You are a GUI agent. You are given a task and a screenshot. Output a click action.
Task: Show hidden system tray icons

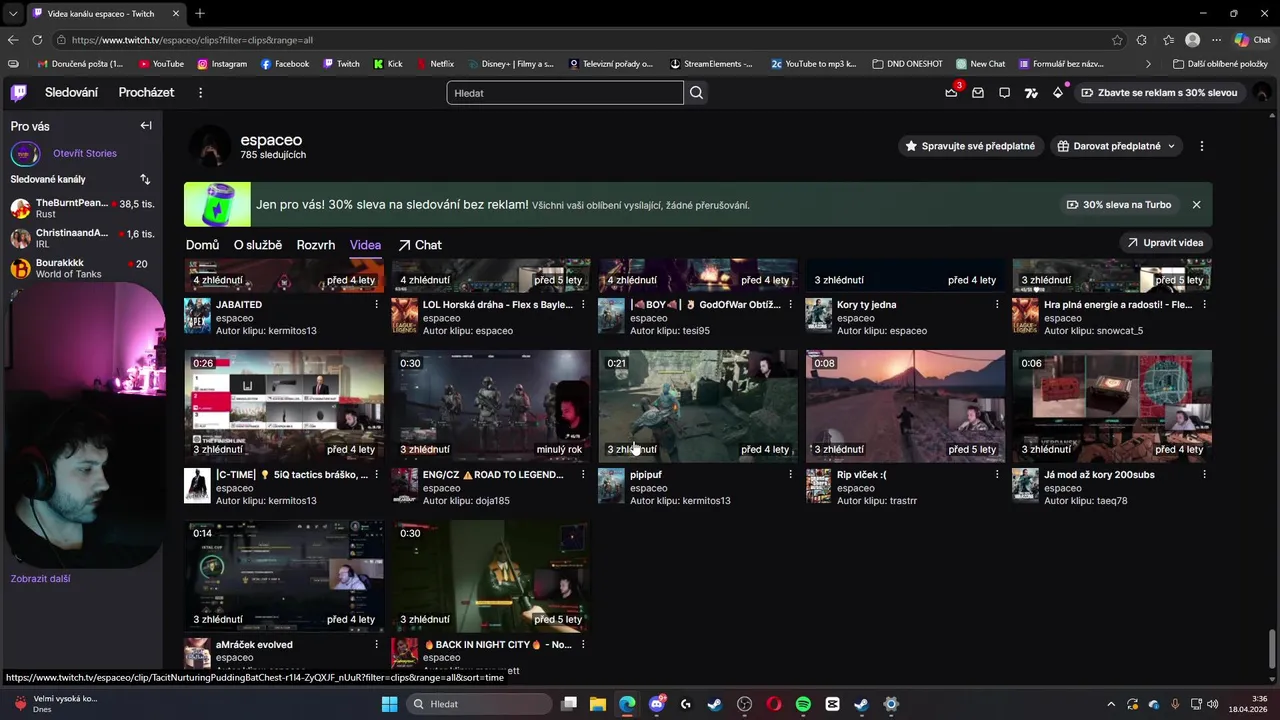1111,704
